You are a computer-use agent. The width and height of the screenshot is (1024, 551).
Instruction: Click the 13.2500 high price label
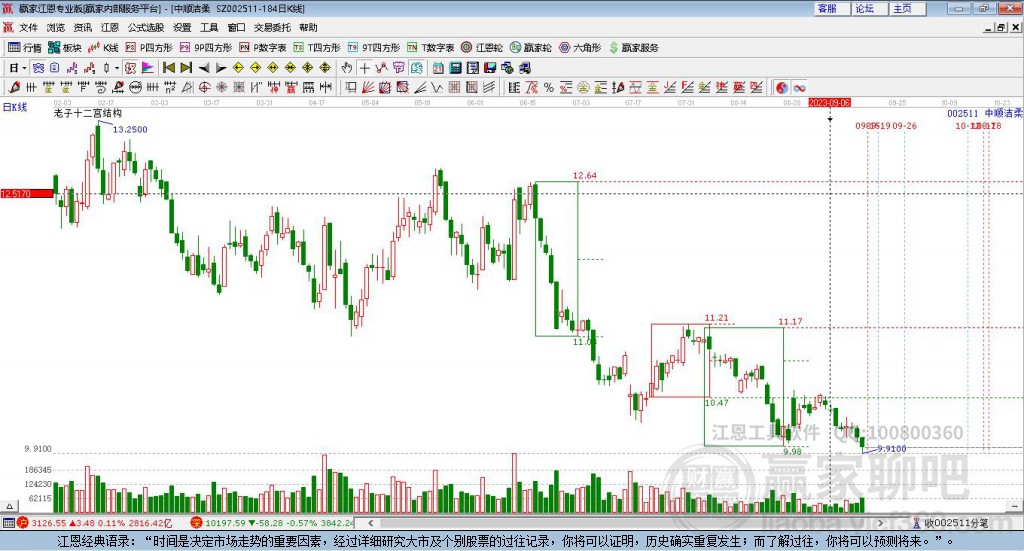click(x=130, y=129)
